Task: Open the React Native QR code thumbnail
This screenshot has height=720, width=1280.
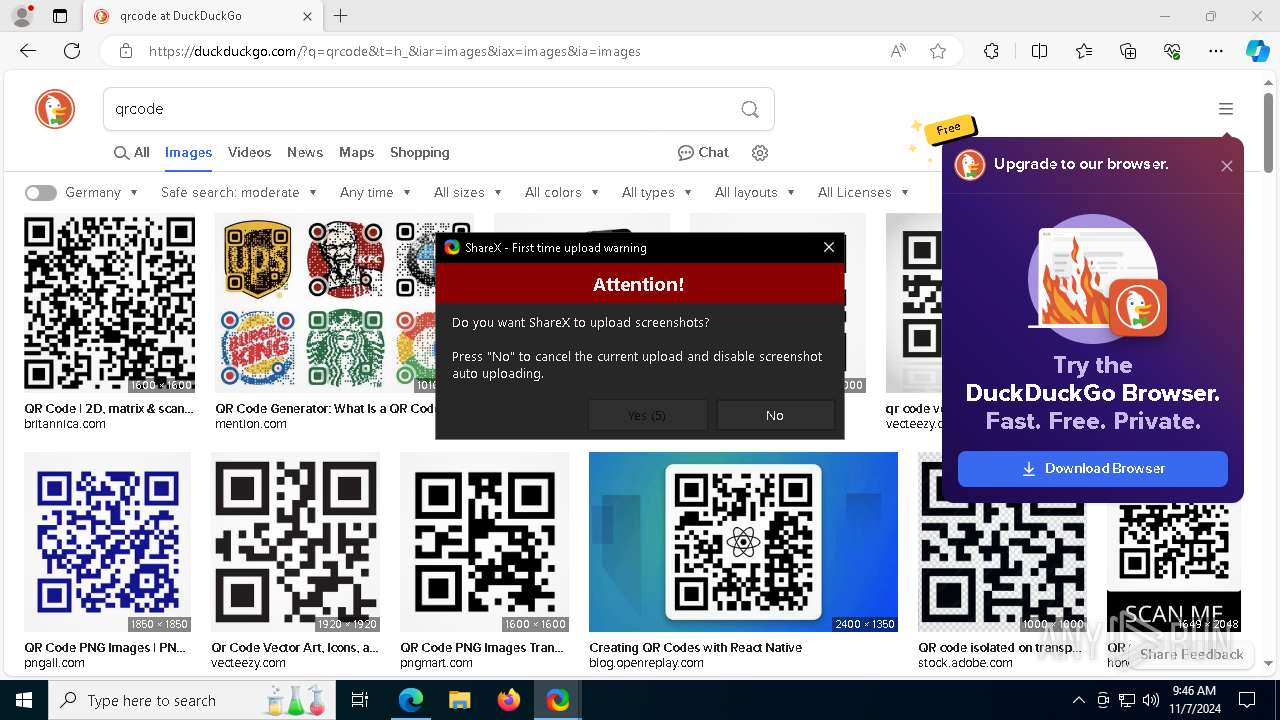Action: (x=743, y=542)
